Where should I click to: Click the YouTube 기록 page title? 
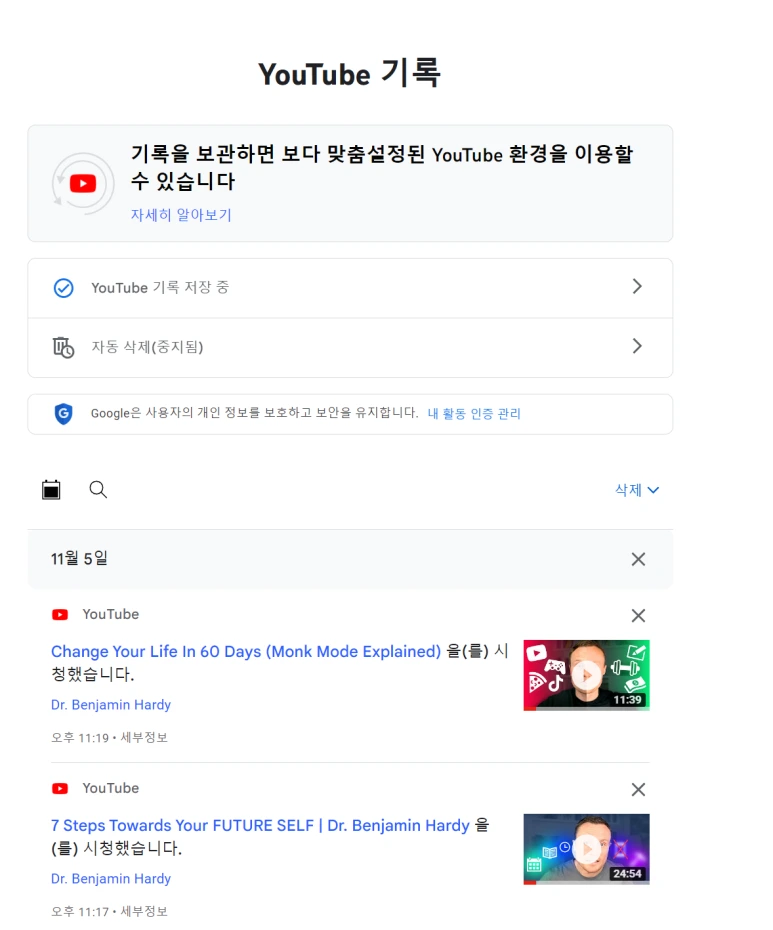click(x=349, y=74)
